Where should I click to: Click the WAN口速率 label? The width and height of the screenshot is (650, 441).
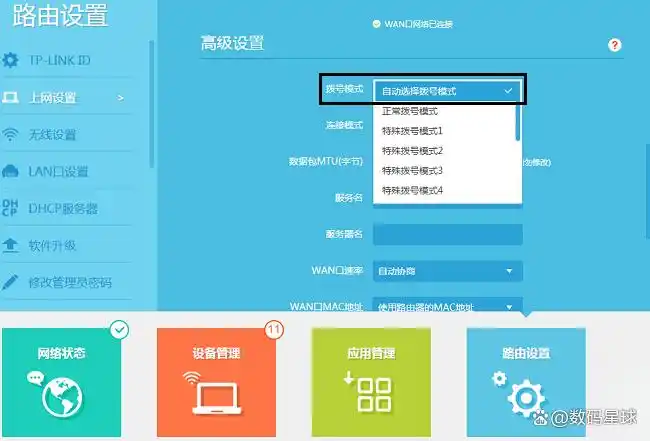click(x=337, y=271)
